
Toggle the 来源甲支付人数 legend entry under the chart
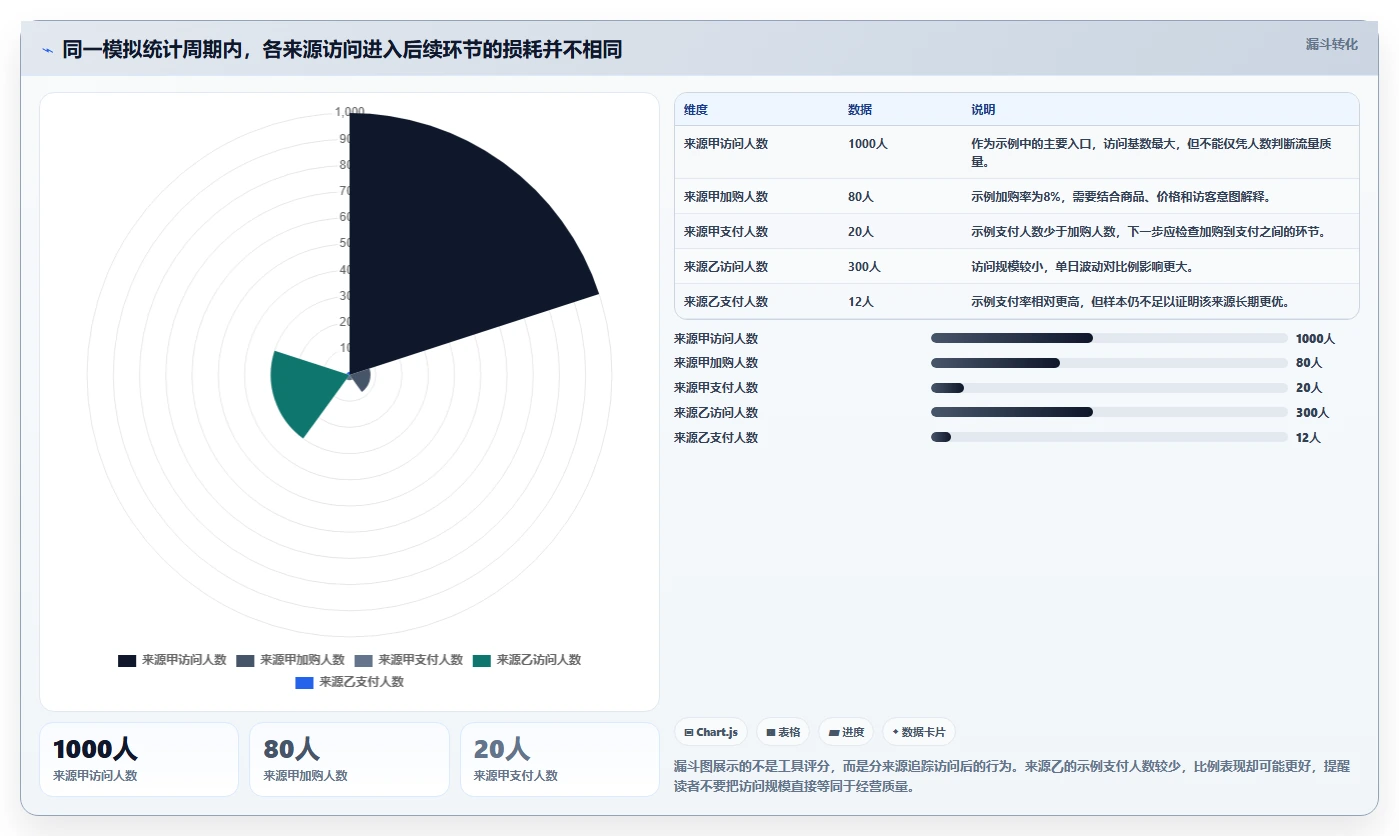tap(408, 660)
